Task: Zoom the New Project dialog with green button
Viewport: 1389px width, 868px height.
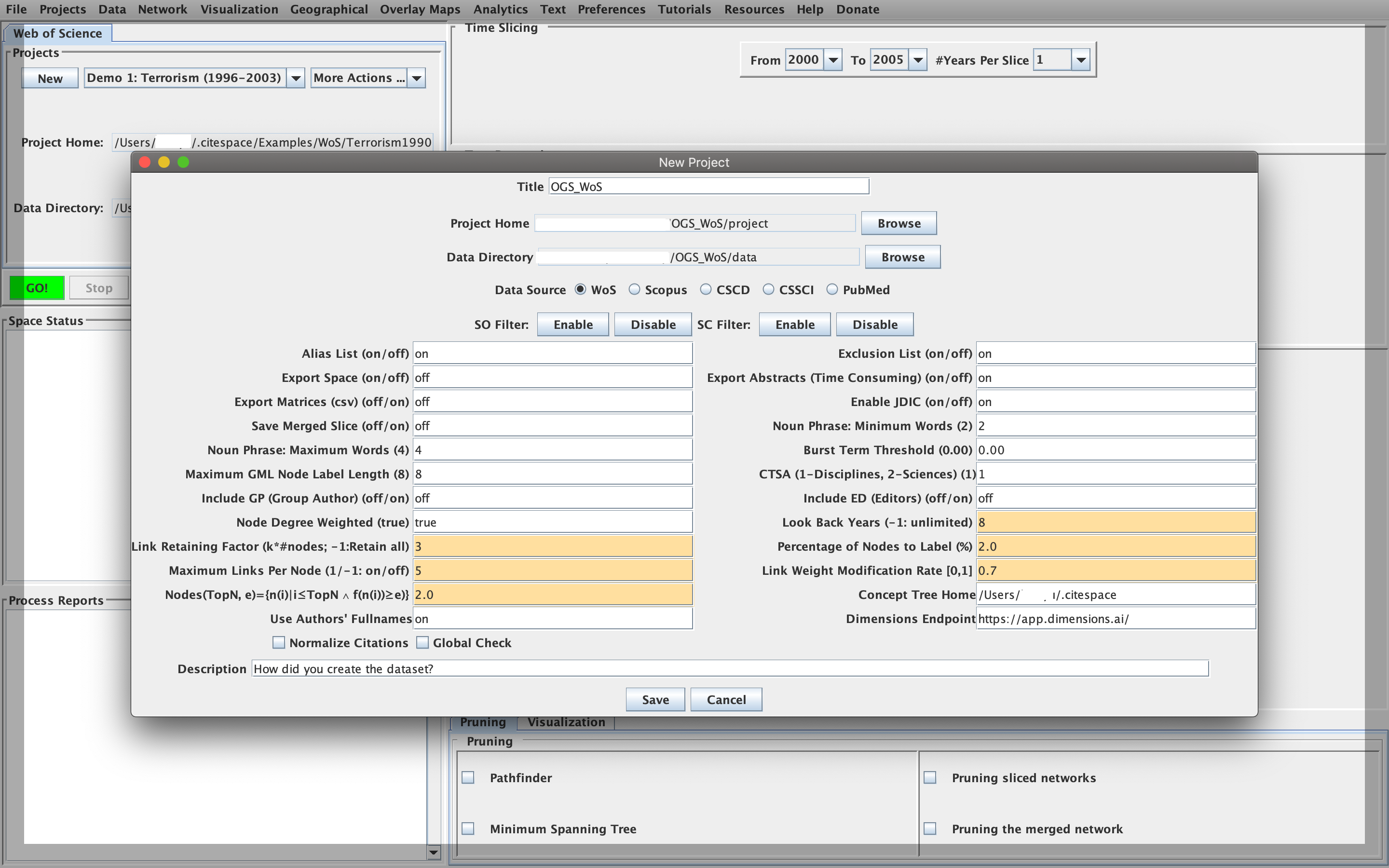Action: point(183,163)
